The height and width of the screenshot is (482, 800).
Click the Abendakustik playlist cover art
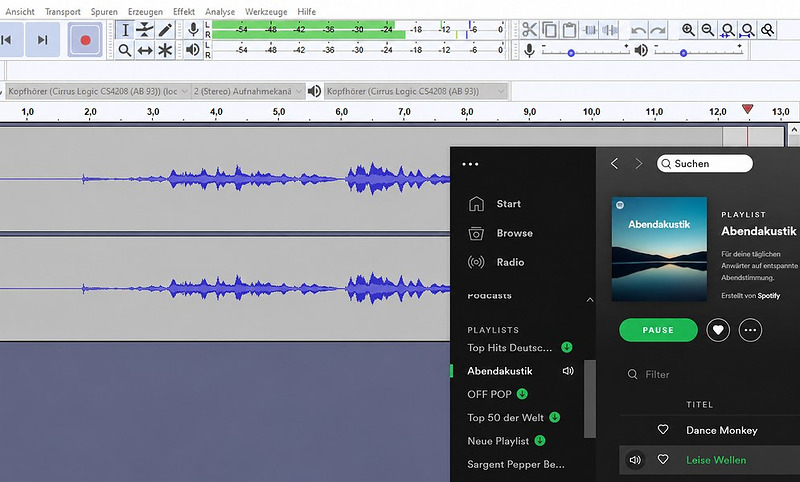click(659, 249)
